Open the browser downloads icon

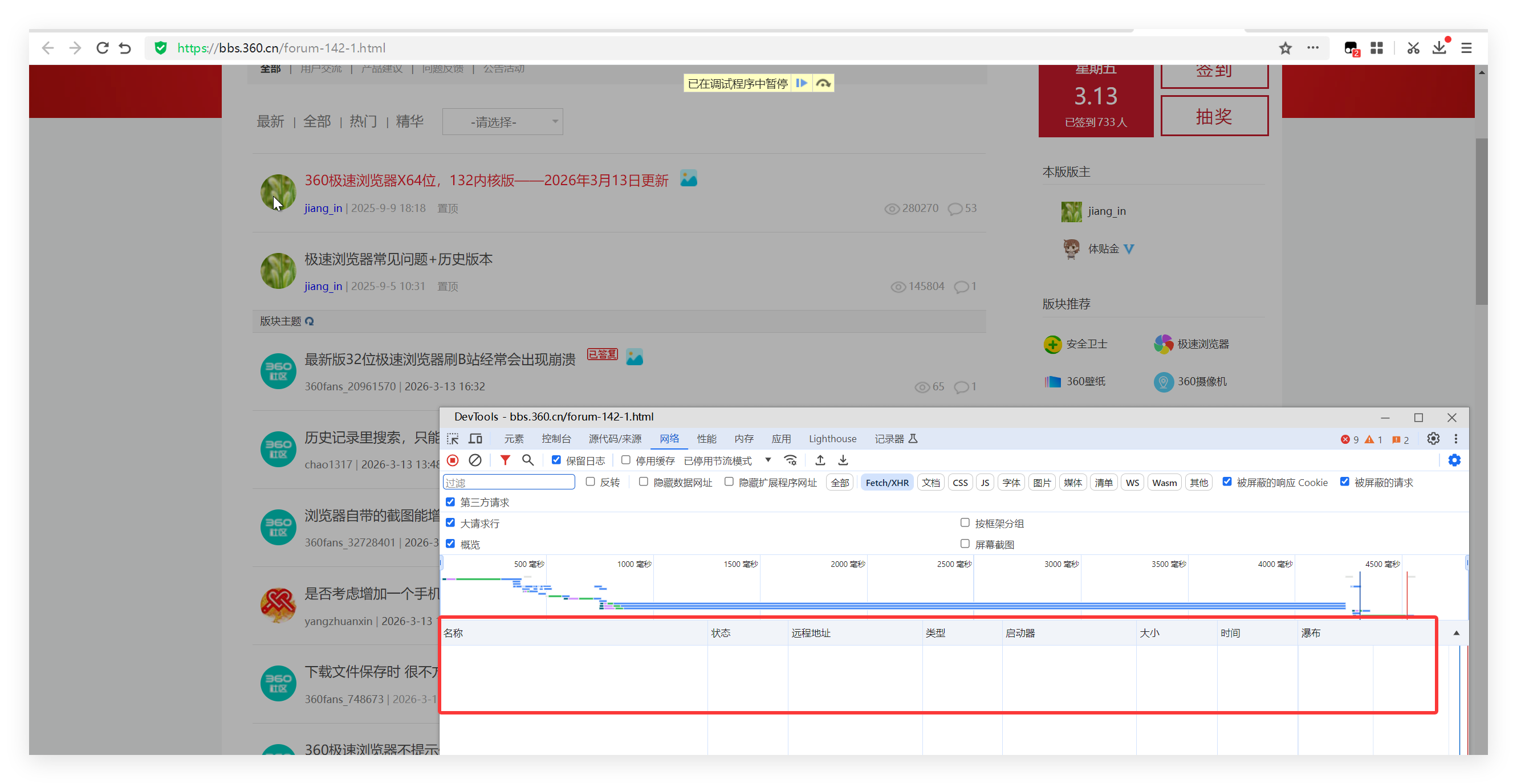point(1439,47)
